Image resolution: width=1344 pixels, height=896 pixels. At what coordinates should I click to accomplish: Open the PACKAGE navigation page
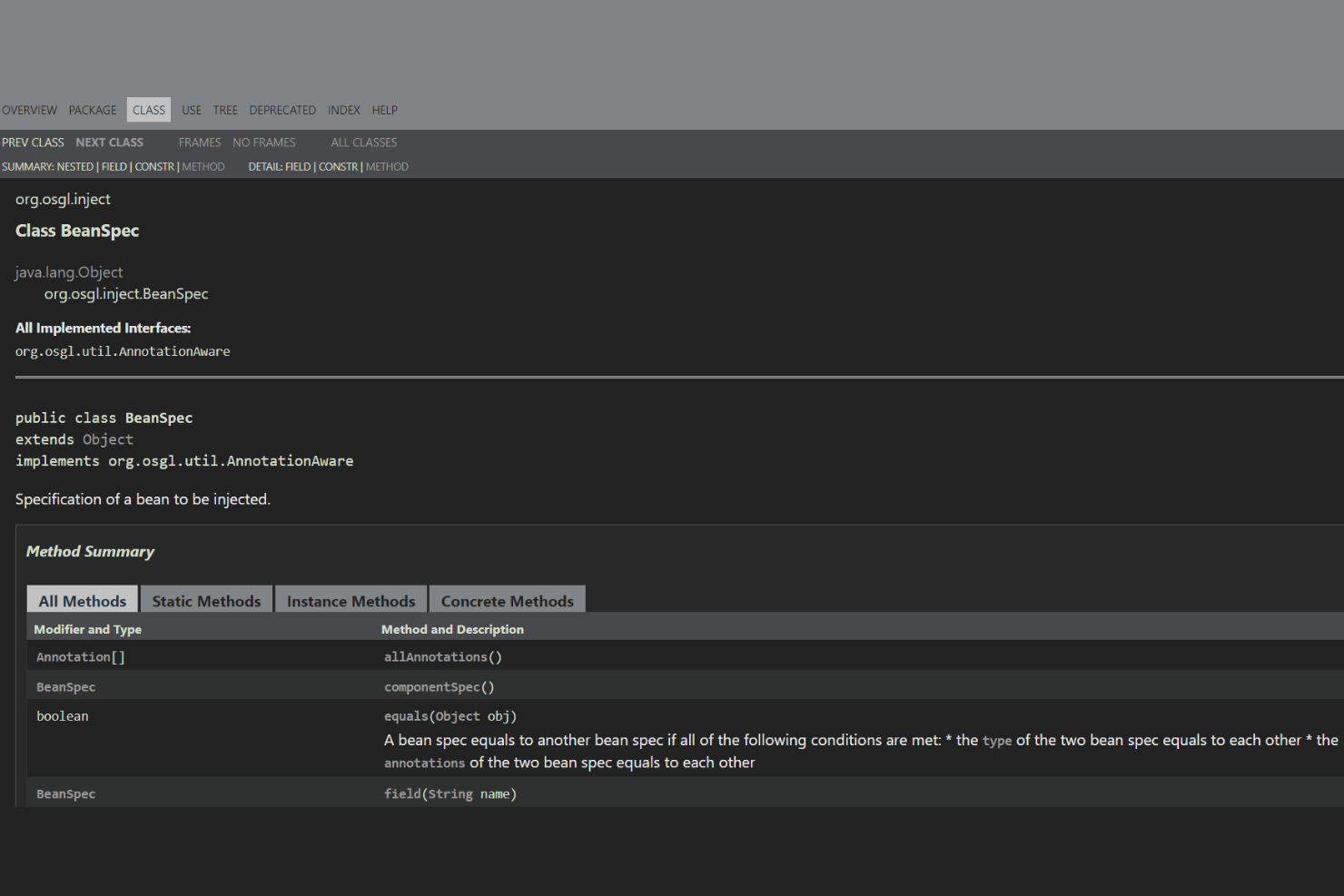92,110
